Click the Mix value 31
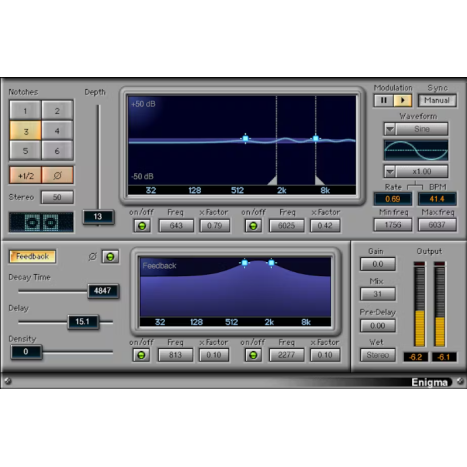The image size is (467, 467). (378, 294)
